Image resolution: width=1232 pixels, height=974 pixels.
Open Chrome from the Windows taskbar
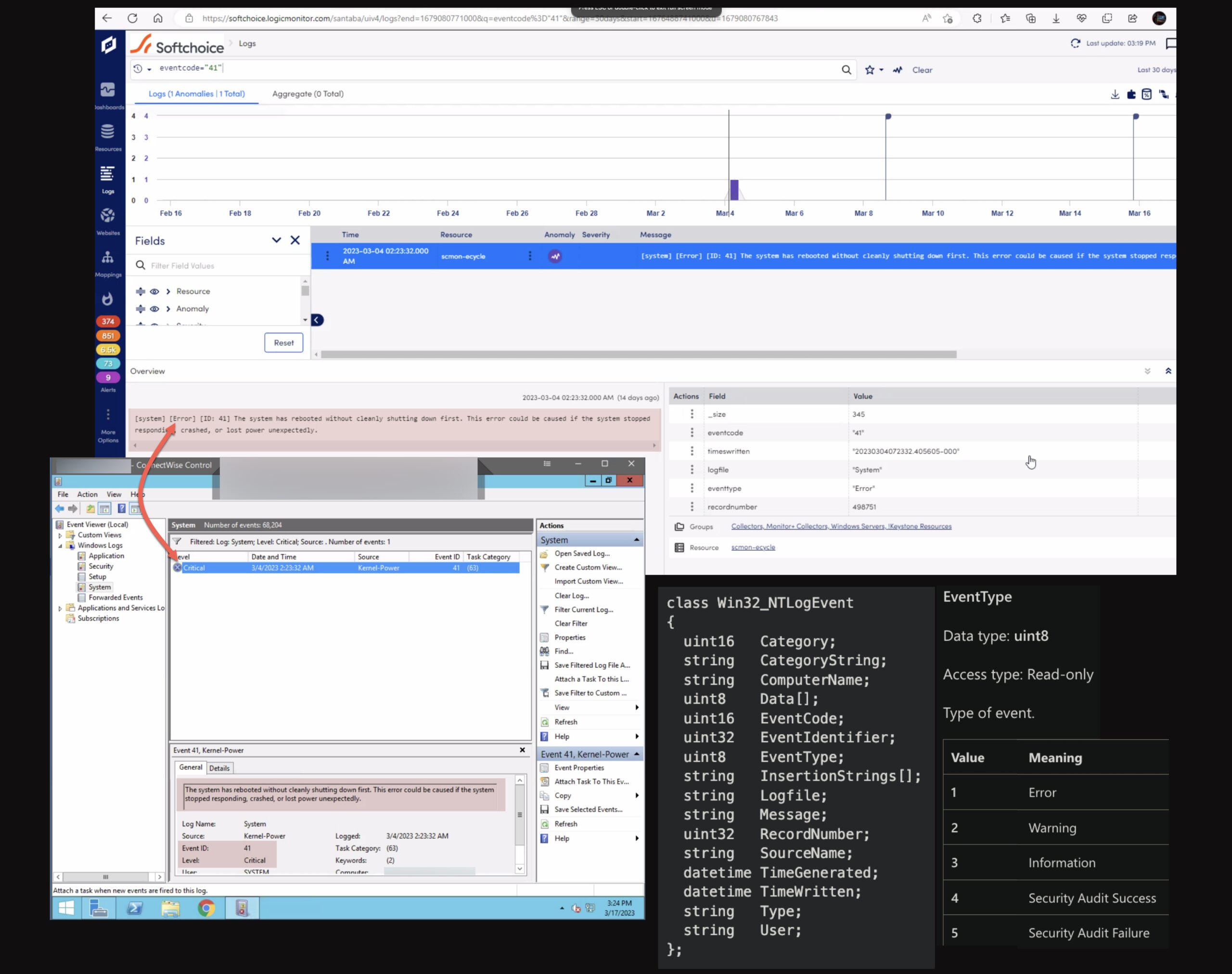pos(206,908)
